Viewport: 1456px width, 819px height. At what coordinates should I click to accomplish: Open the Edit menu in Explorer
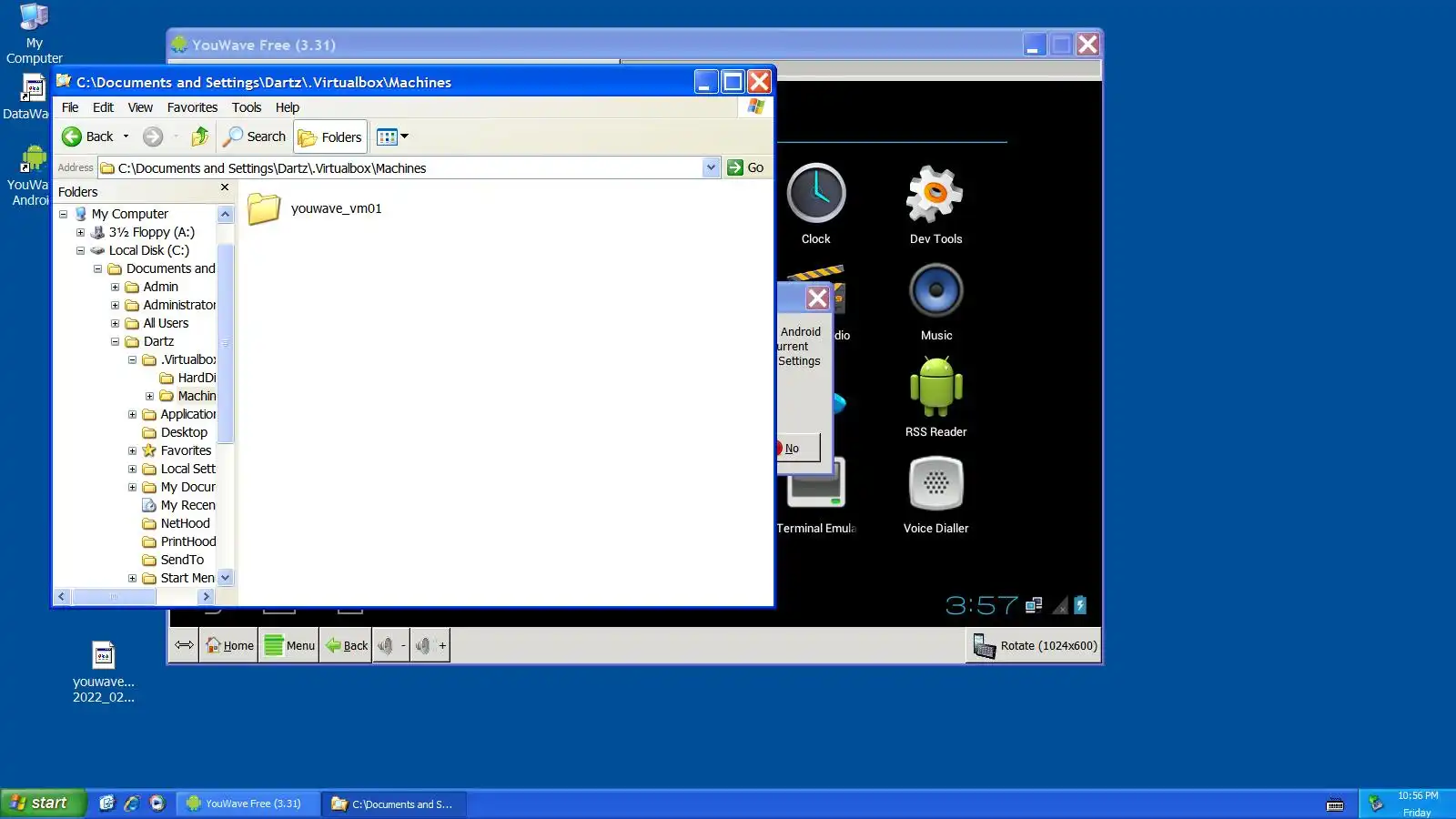pos(104,107)
